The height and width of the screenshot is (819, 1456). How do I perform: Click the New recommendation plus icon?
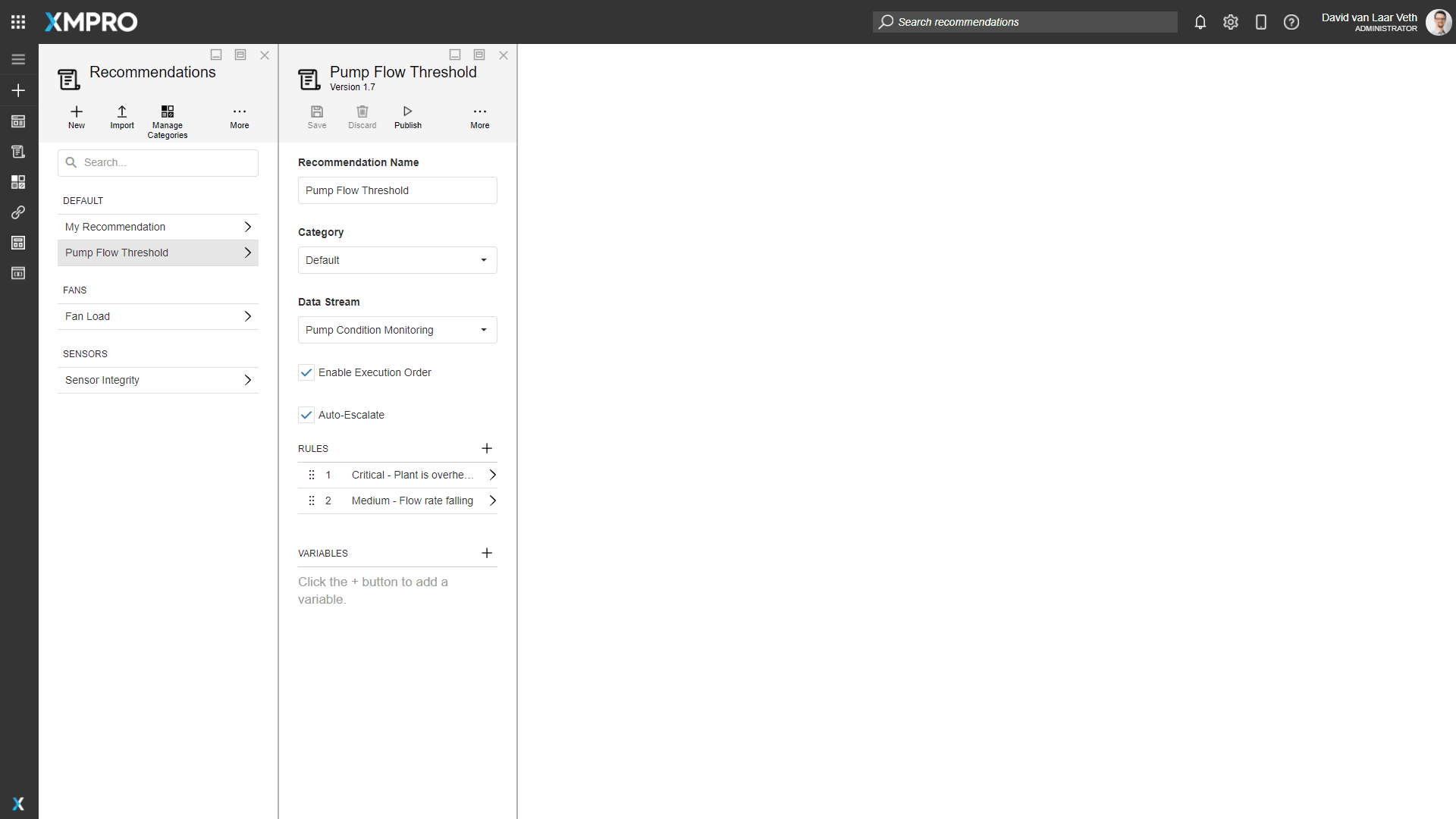pyautogui.click(x=77, y=111)
